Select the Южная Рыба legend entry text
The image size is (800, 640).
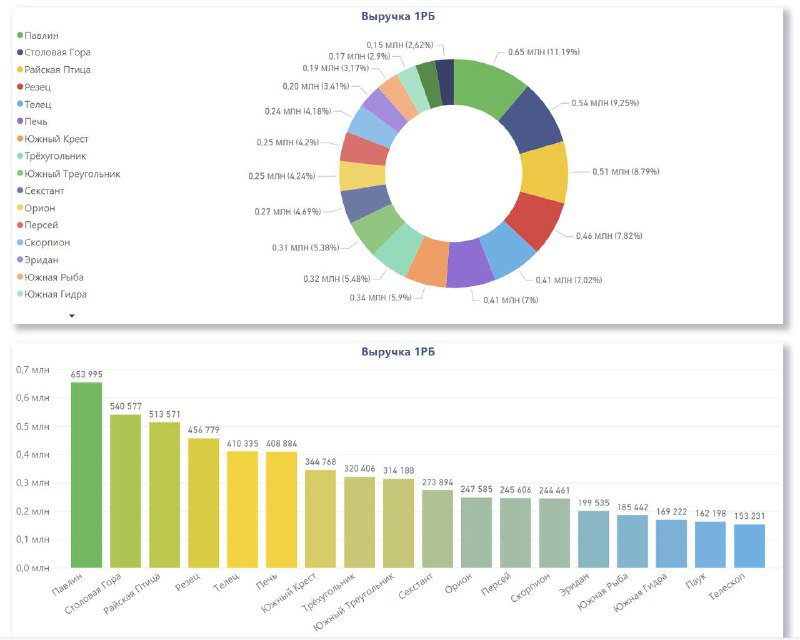click(x=54, y=277)
